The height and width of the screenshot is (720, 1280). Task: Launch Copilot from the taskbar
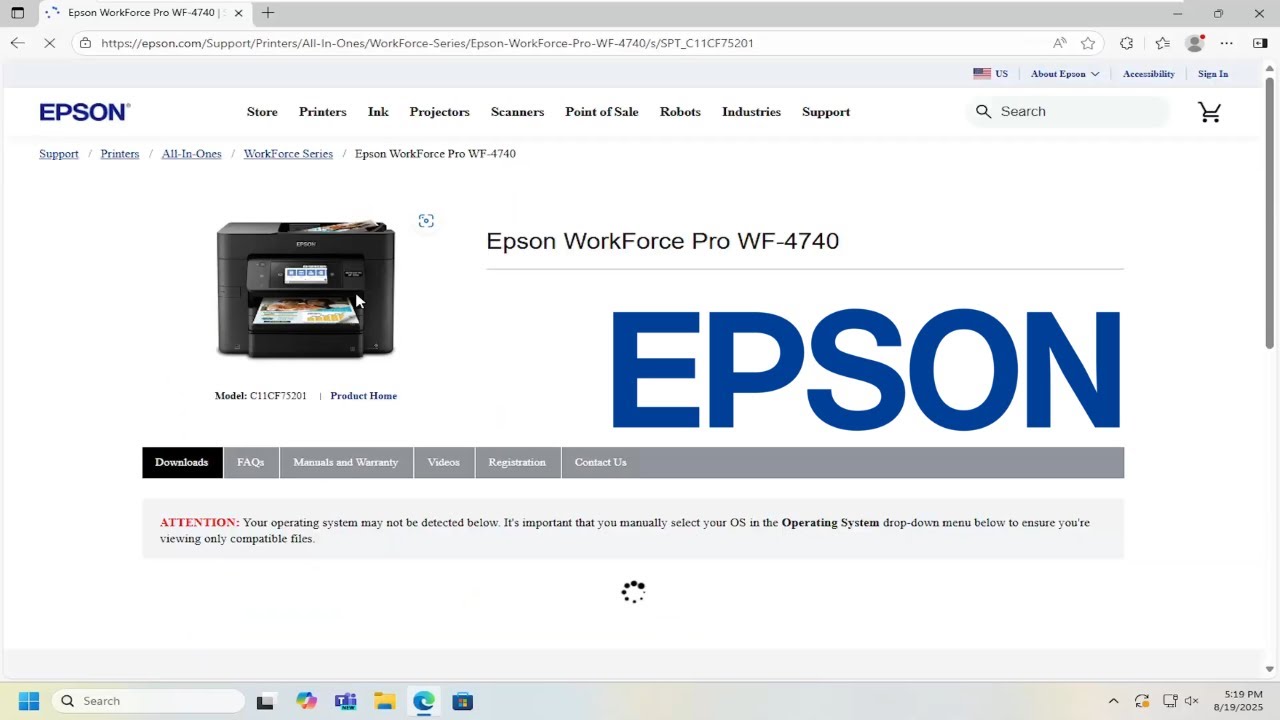tap(306, 701)
